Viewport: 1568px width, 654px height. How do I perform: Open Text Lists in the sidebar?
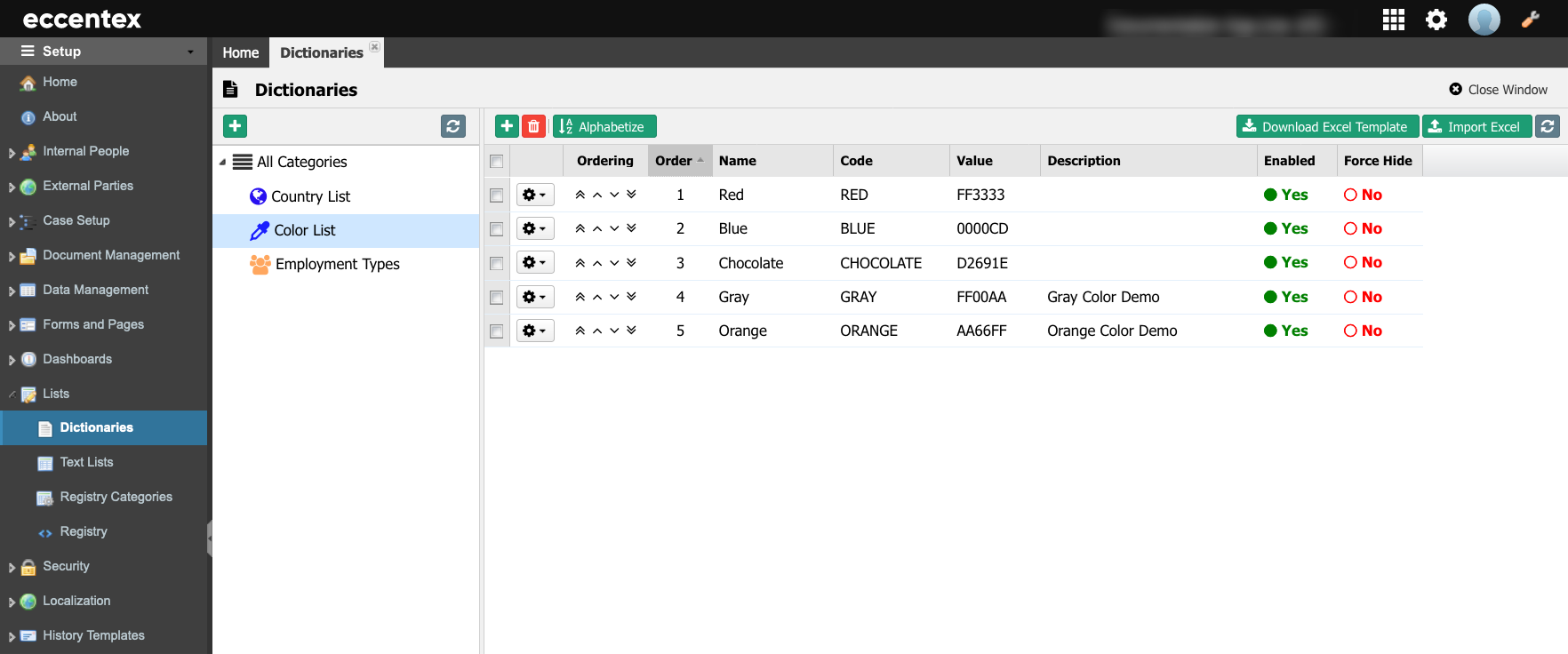[86, 462]
